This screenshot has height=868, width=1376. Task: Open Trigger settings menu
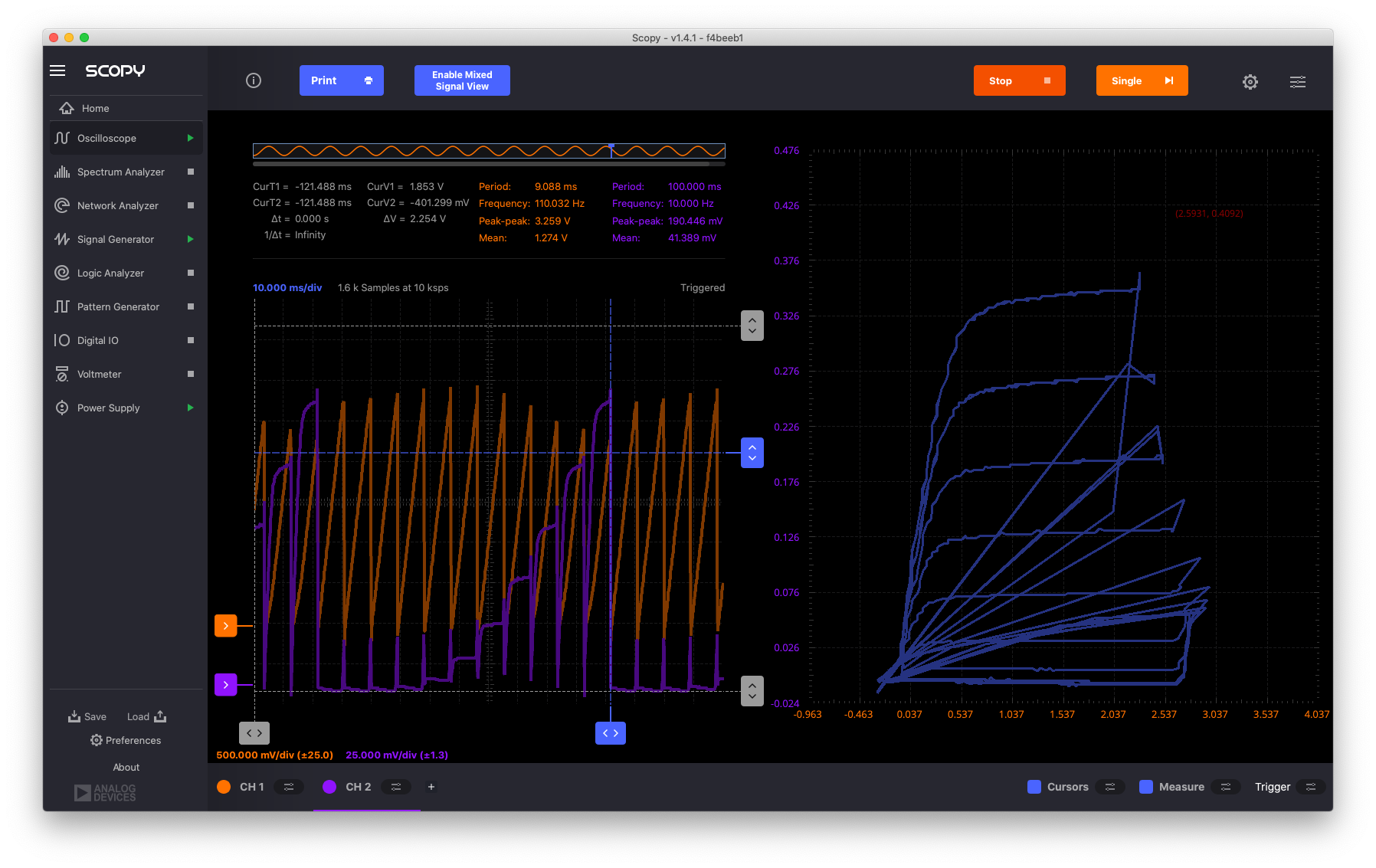click(x=1311, y=787)
